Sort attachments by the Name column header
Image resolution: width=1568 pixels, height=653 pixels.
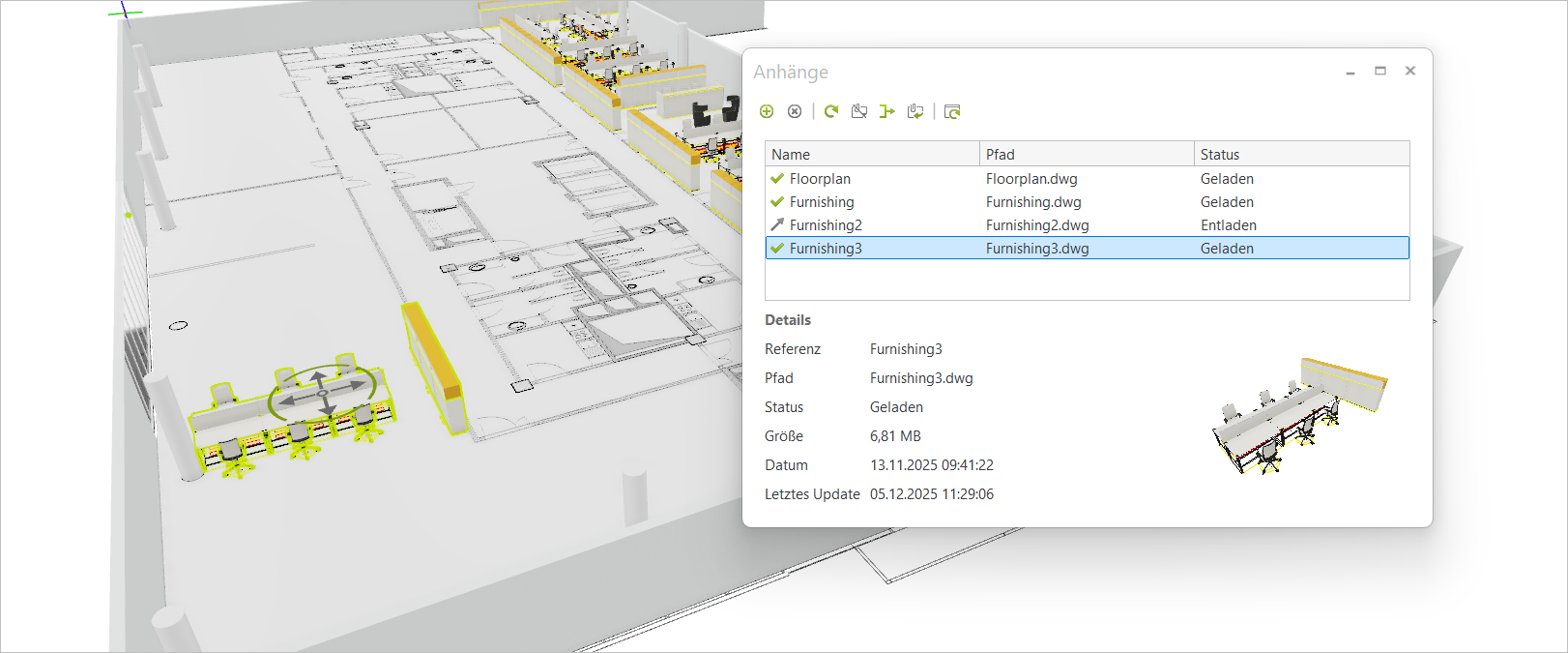point(872,154)
